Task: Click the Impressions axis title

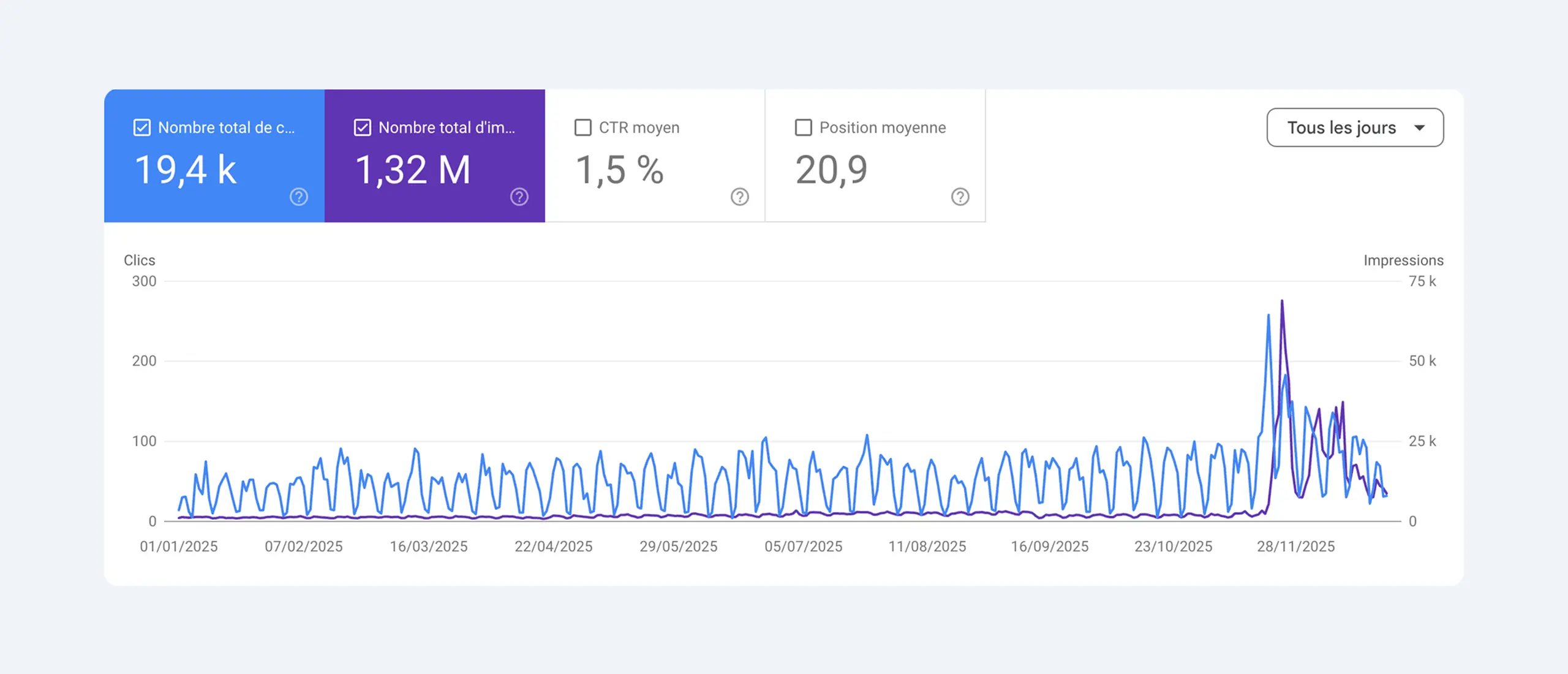Action: [x=1403, y=260]
